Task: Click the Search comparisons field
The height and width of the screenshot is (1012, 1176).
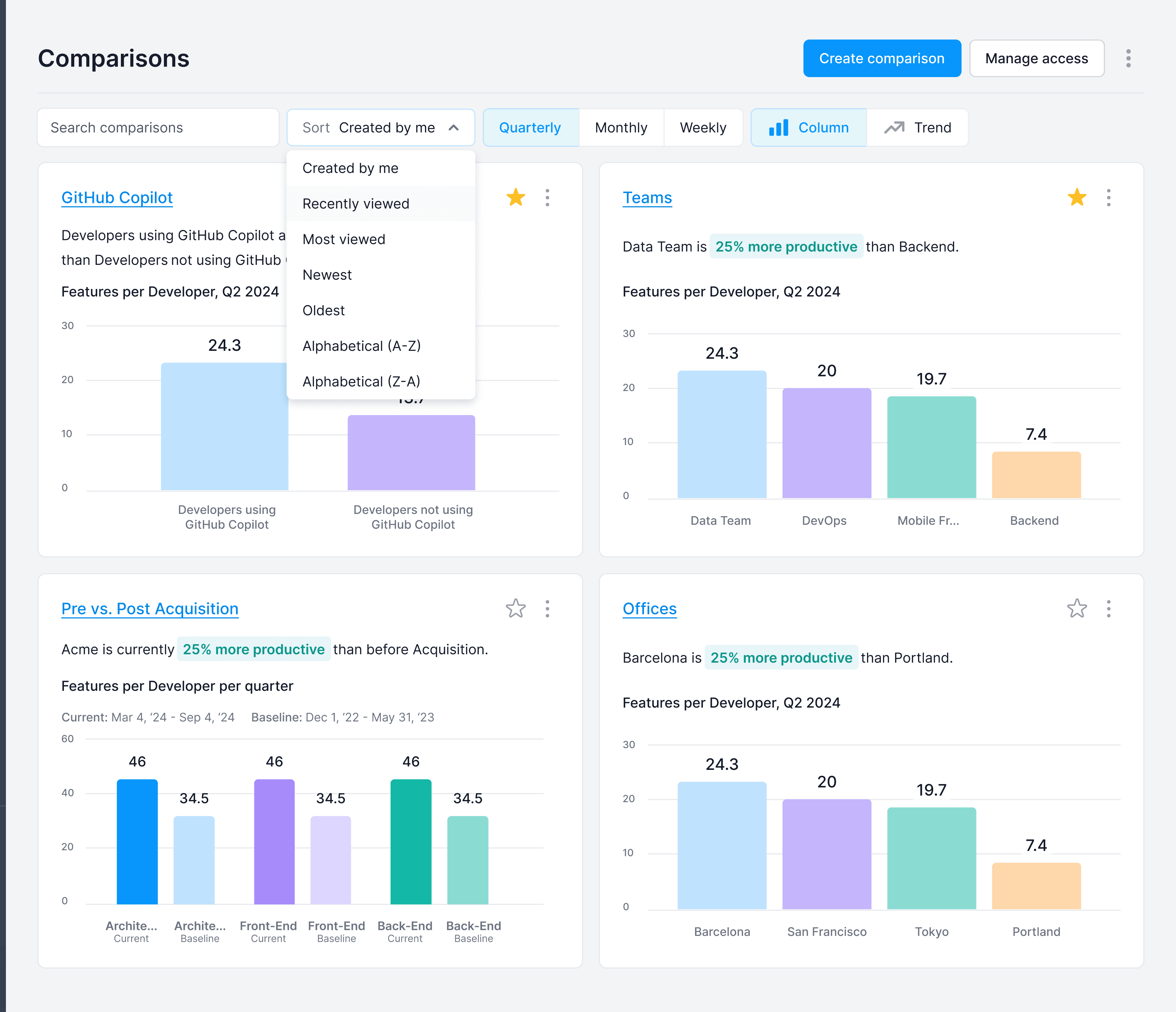Action: pos(158,127)
